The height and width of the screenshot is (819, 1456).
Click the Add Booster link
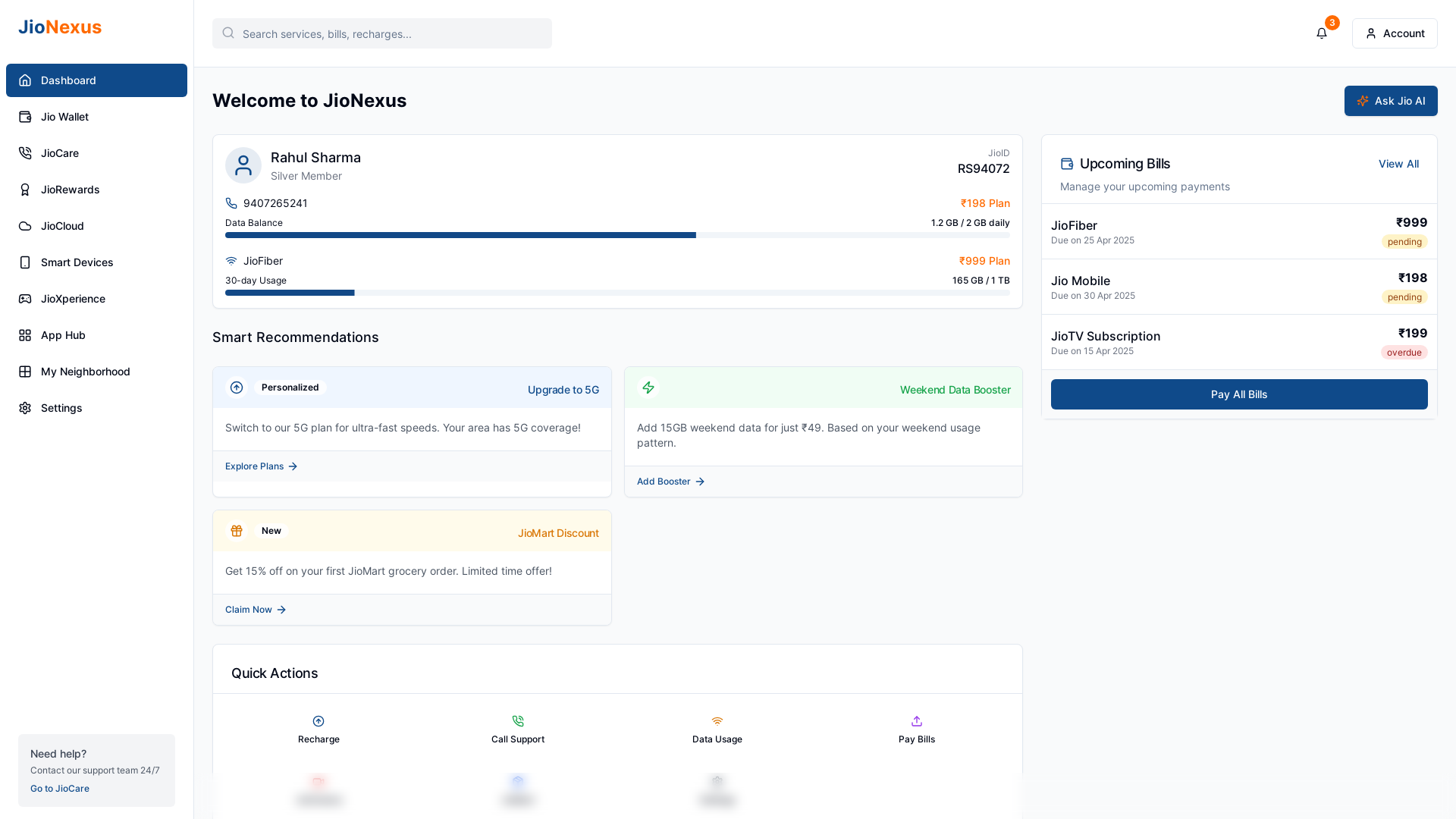pyautogui.click(x=670, y=482)
